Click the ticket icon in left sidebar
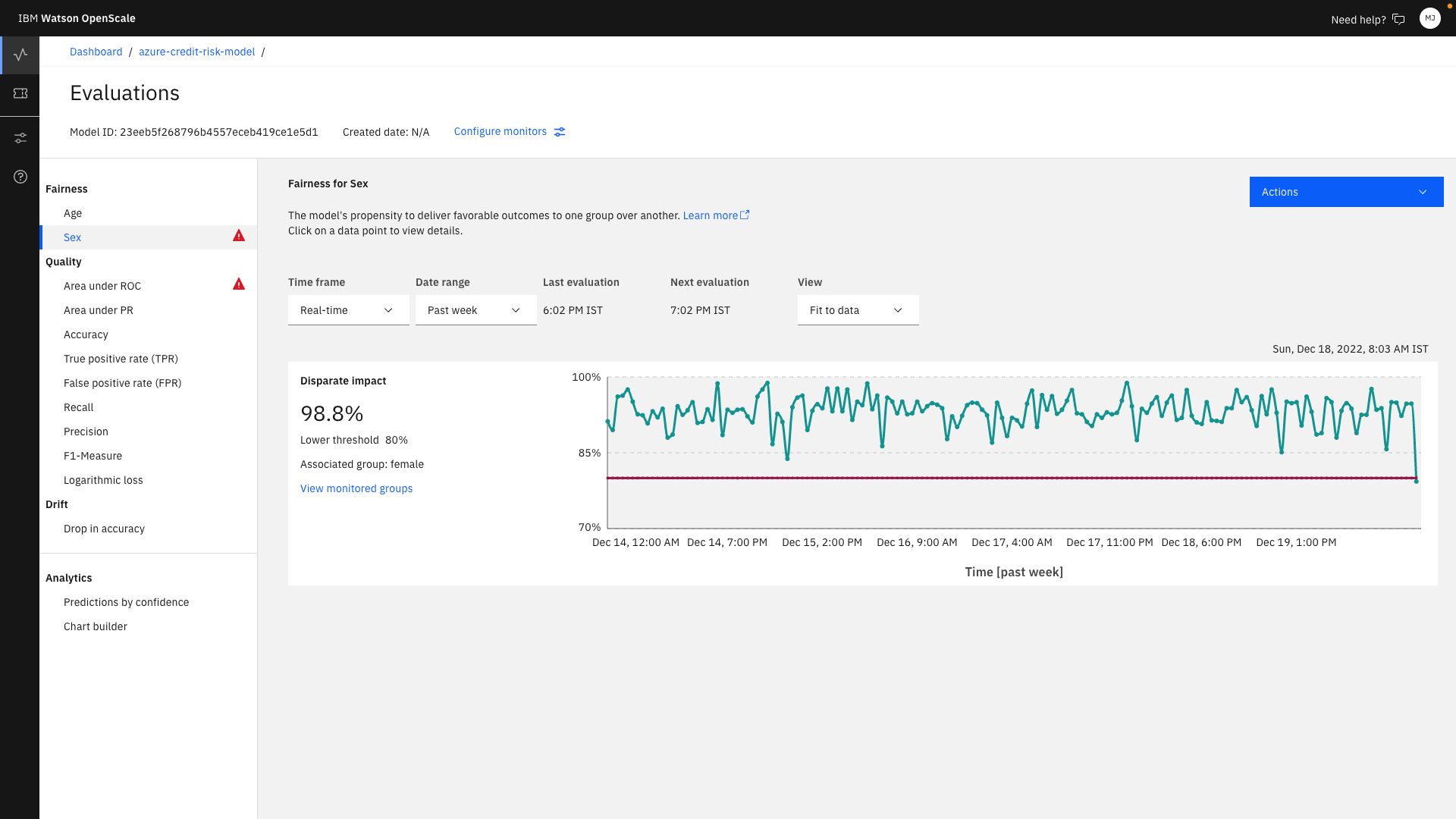This screenshot has height=819, width=1456. [x=20, y=93]
